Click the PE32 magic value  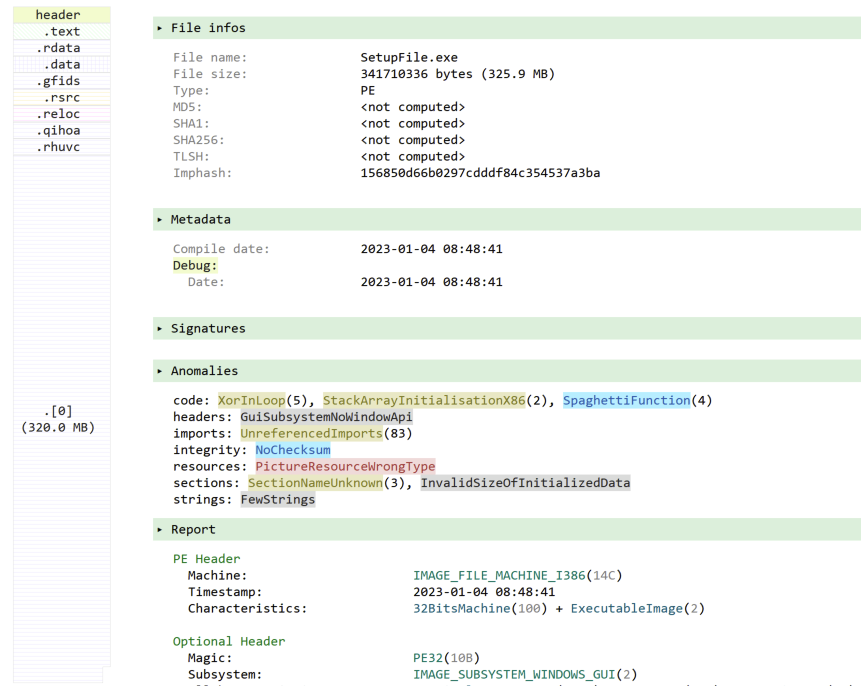coord(428,658)
